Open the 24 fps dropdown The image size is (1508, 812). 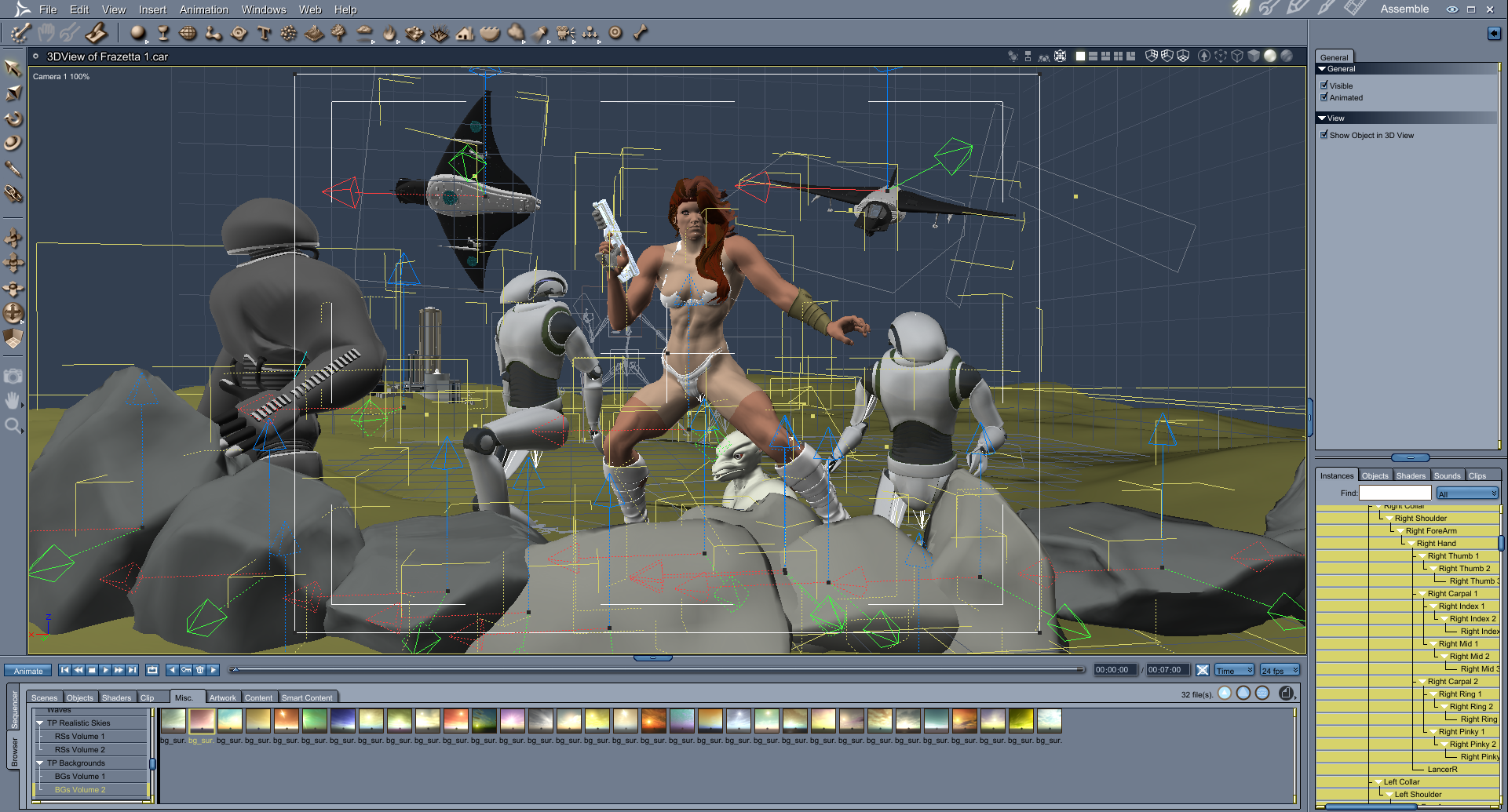coord(1280,671)
